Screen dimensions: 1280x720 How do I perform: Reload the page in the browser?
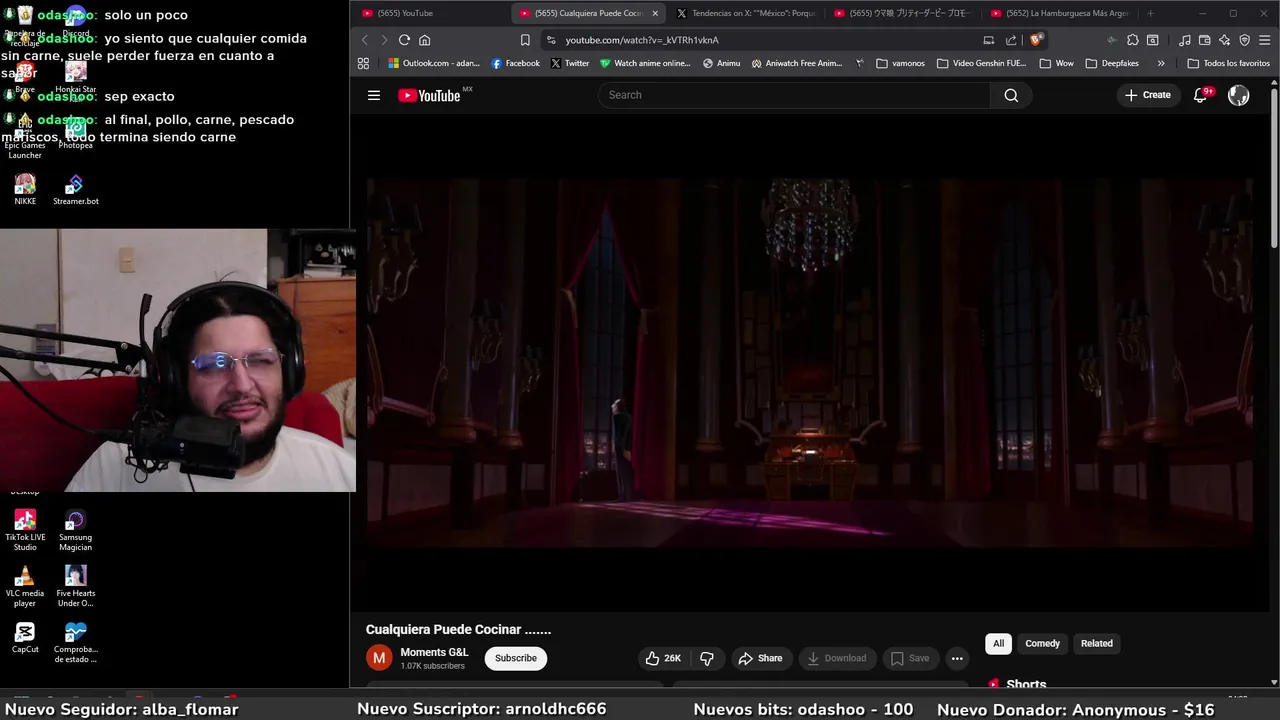tap(404, 40)
